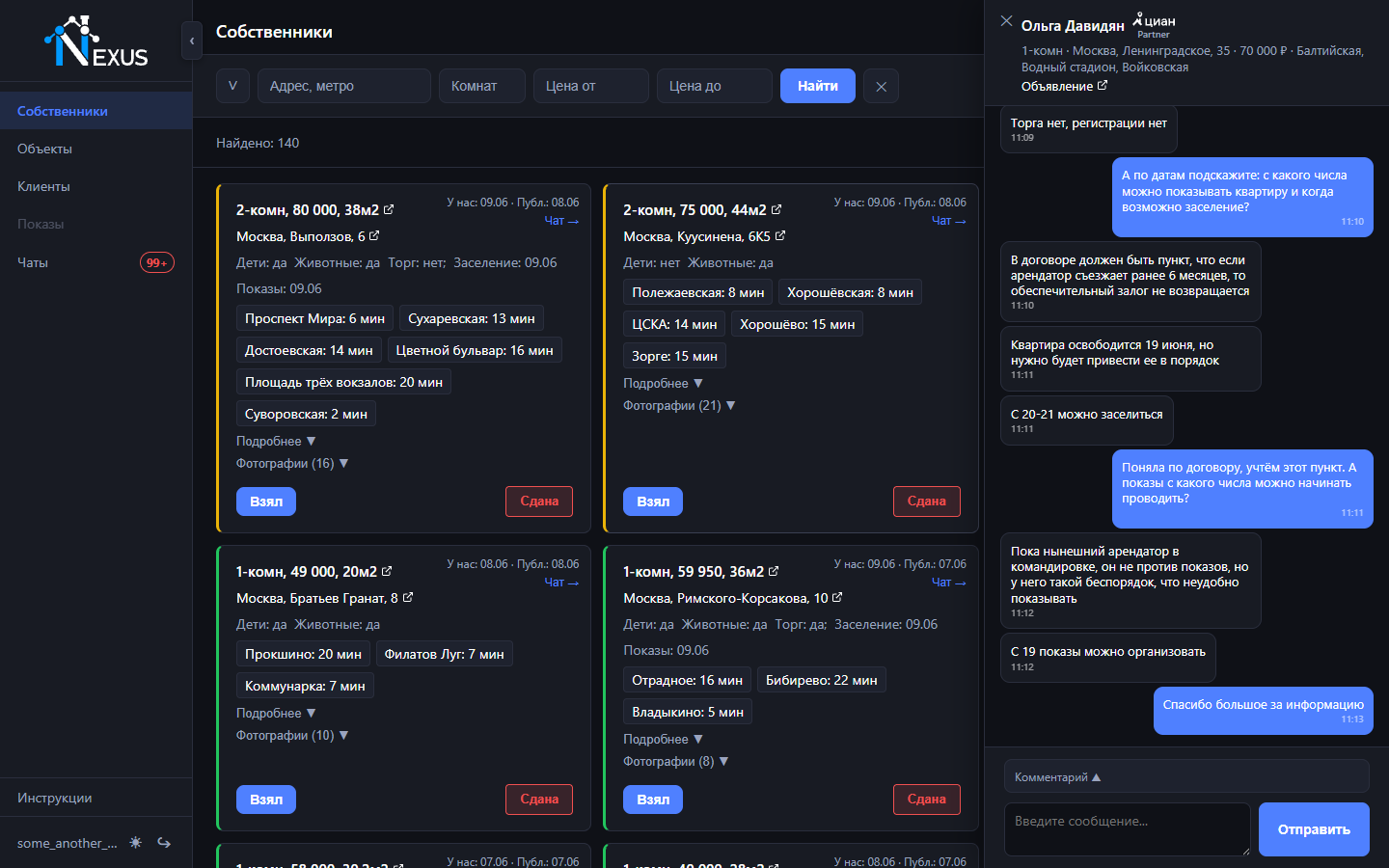Toggle the light/dark theme sun icon
This screenshot has width=1389, height=868.
point(136,843)
